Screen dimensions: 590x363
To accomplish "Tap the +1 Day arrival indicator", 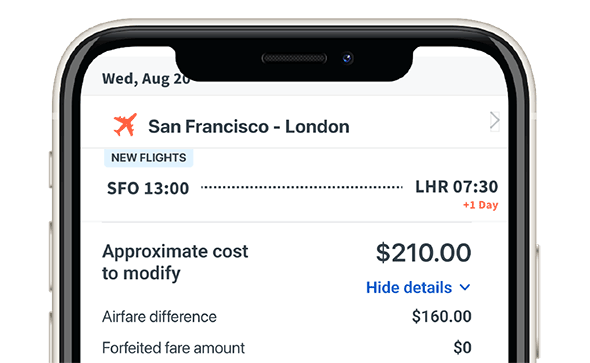I will point(481,205).
